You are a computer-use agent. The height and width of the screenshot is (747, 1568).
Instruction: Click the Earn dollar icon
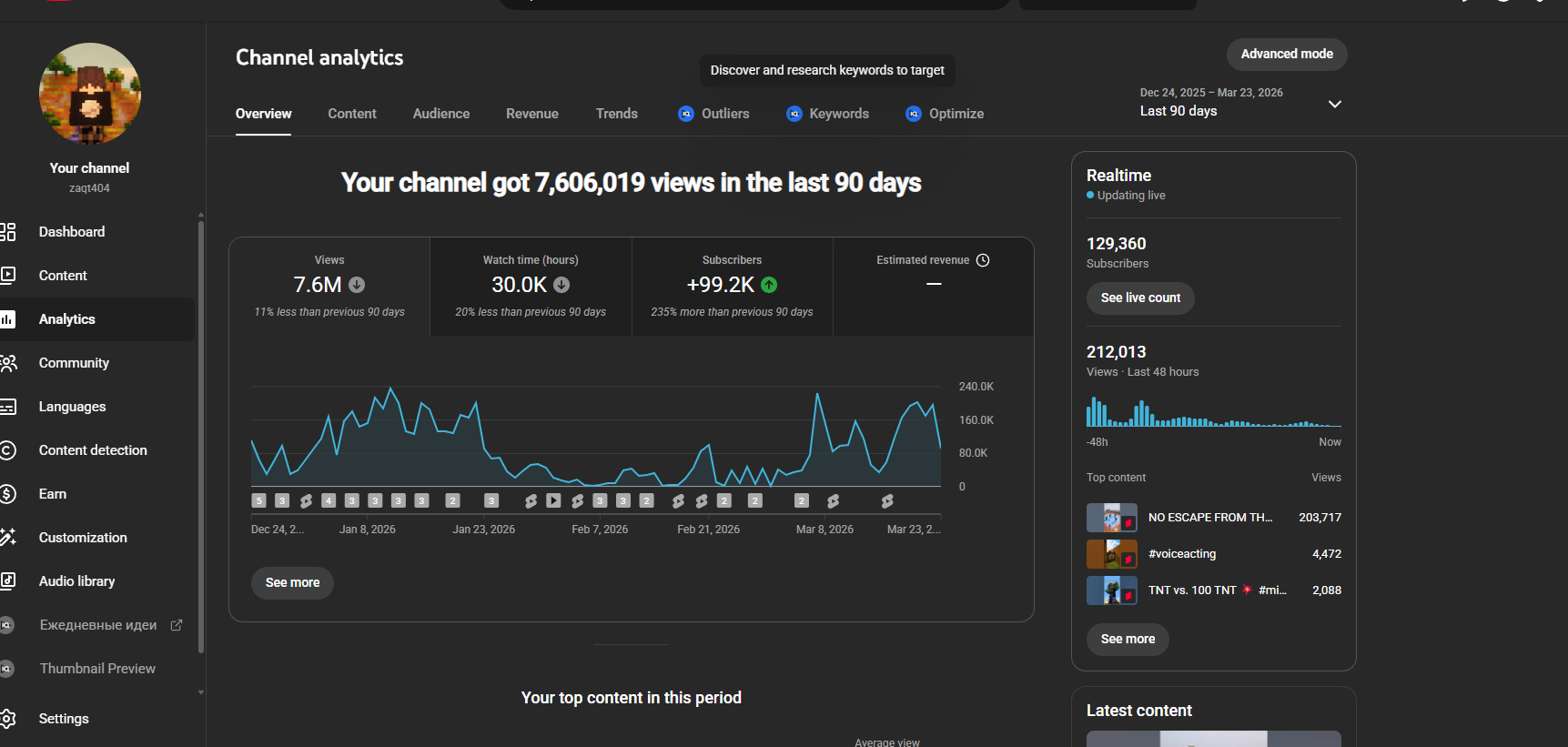8,494
